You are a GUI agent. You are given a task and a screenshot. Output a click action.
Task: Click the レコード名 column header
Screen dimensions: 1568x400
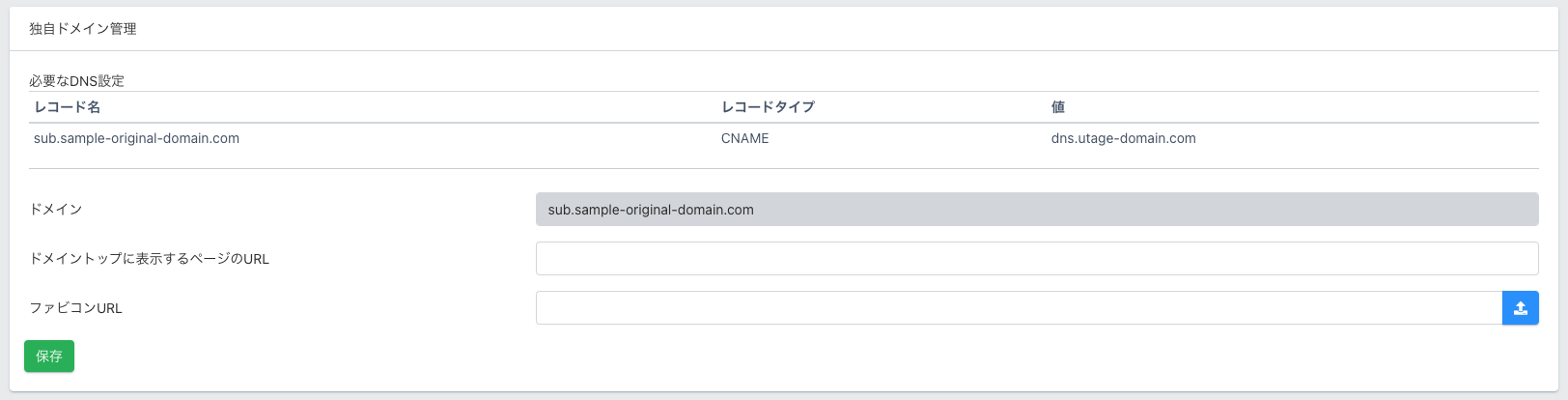click(68, 107)
